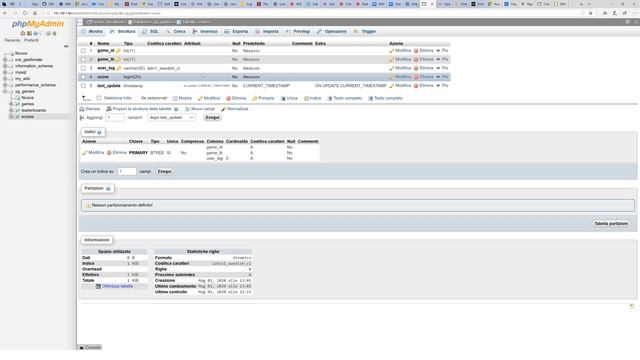Click the Console bar icon at bottom

(x=82, y=348)
